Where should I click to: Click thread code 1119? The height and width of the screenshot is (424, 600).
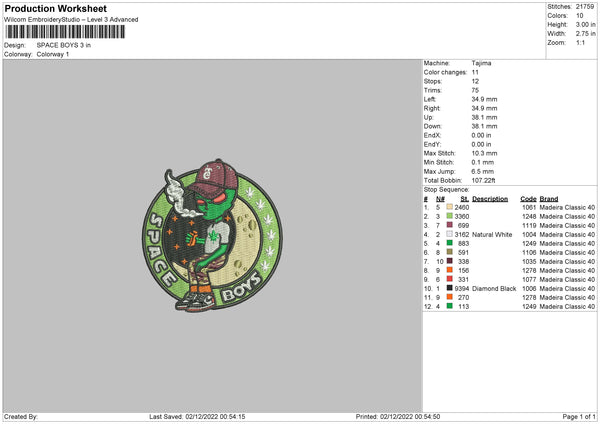click(529, 225)
